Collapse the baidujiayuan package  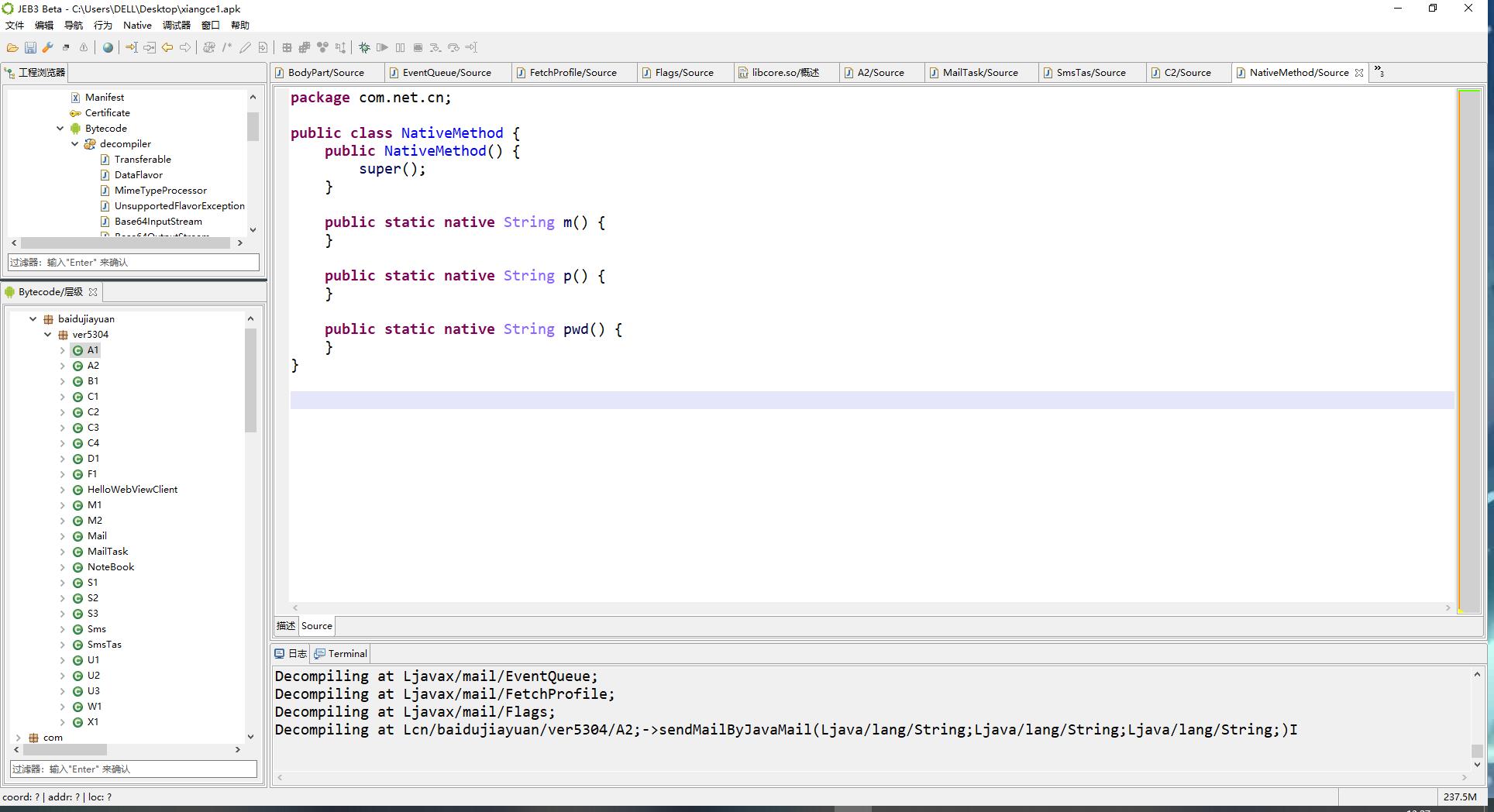[x=33, y=319]
